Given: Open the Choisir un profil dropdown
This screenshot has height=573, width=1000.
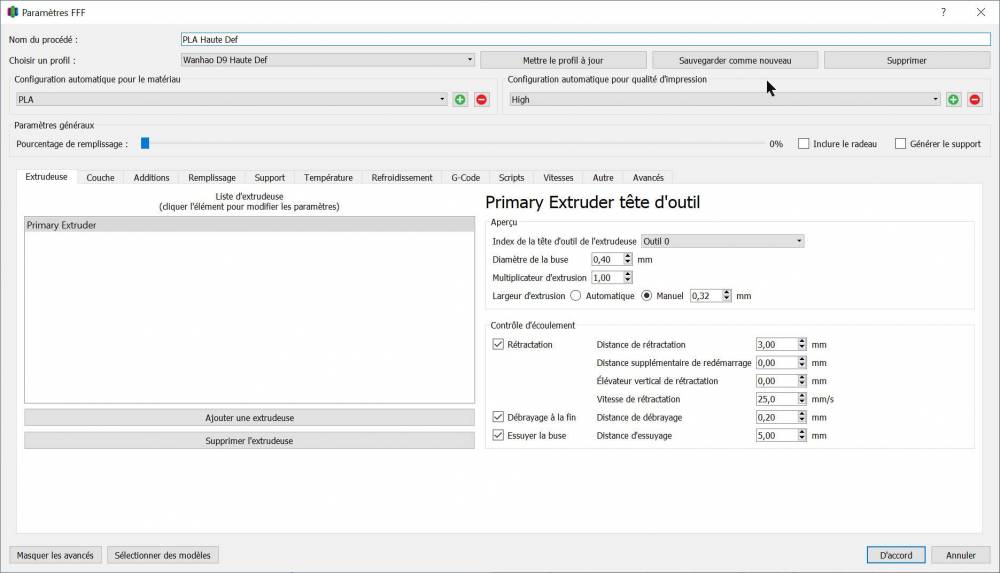Looking at the screenshot, I should (x=328, y=60).
